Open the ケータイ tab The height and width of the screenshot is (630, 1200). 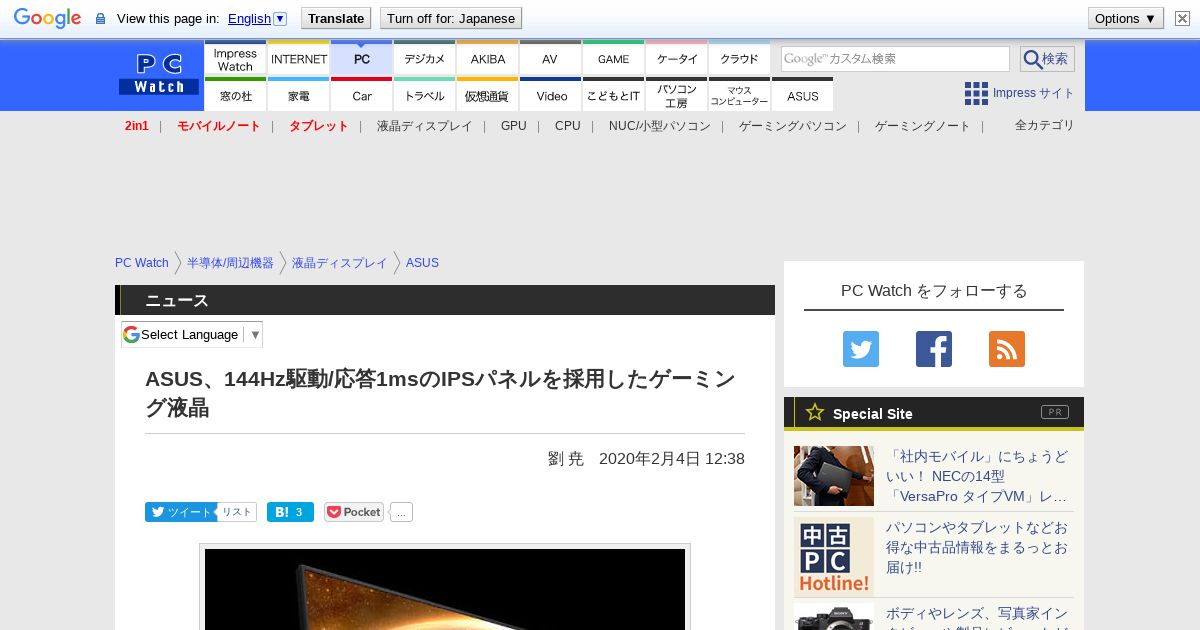677,58
